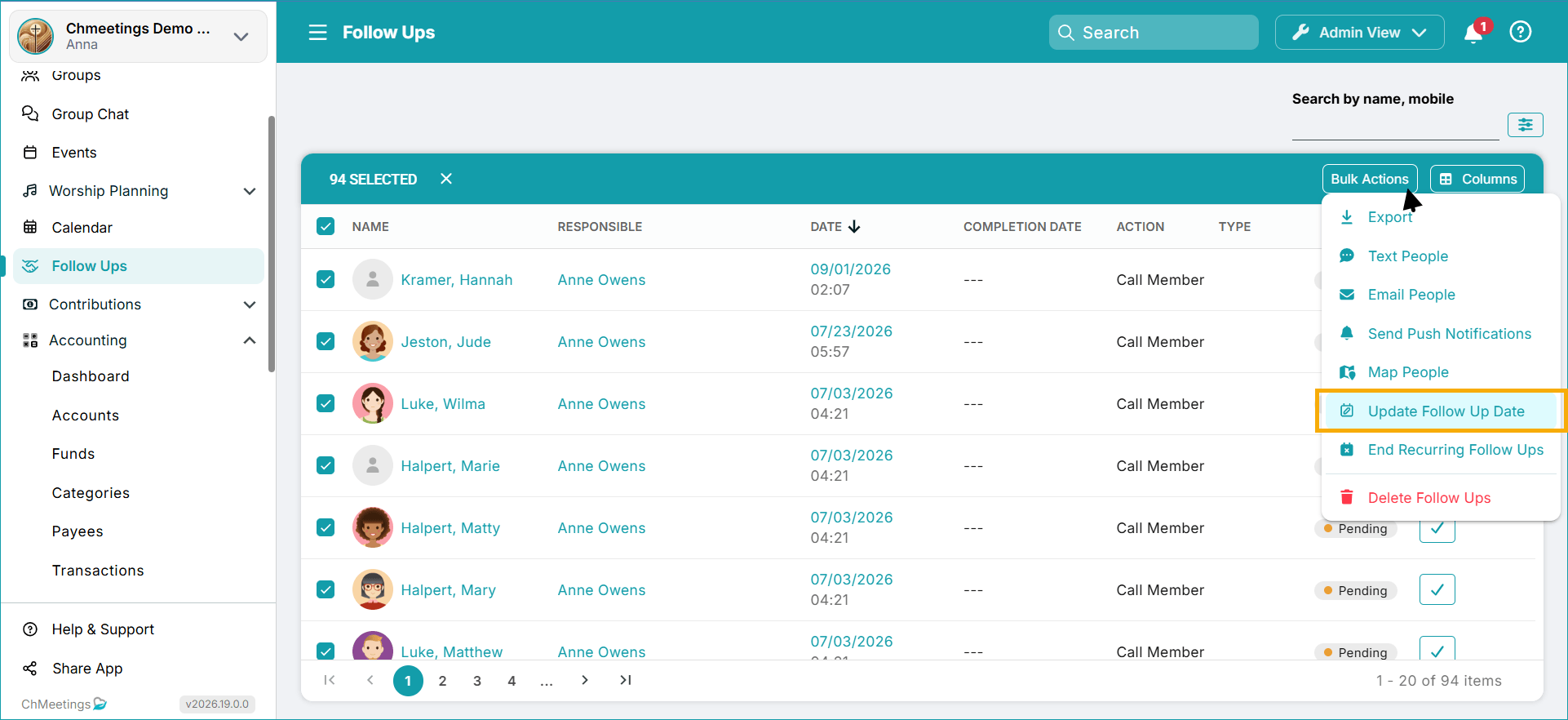This screenshot has width=1568, height=720.
Task: Clear the 94 selected items with X
Action: [446, 179]
